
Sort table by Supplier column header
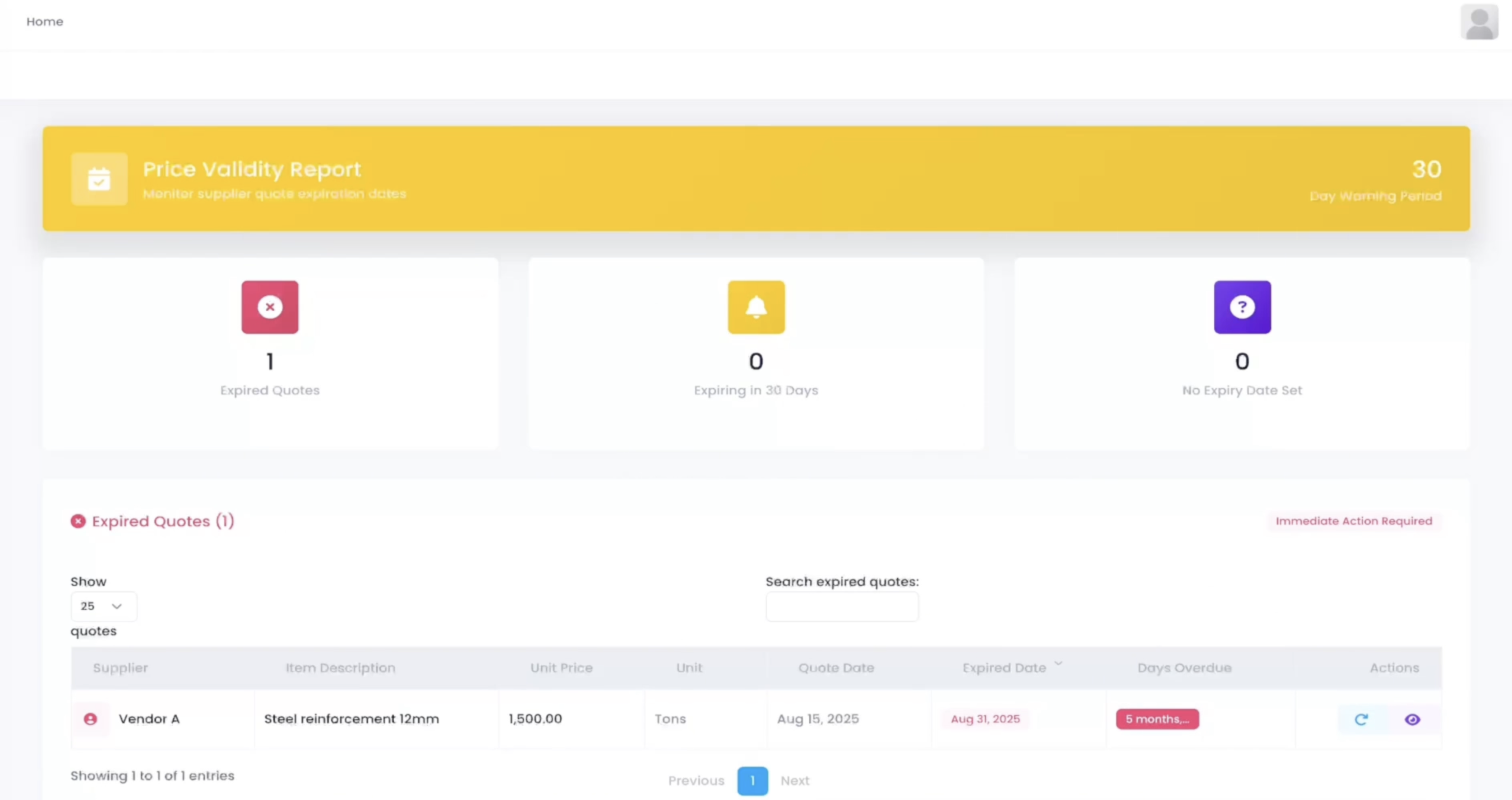pyautogui.click(x=120, y=668)
